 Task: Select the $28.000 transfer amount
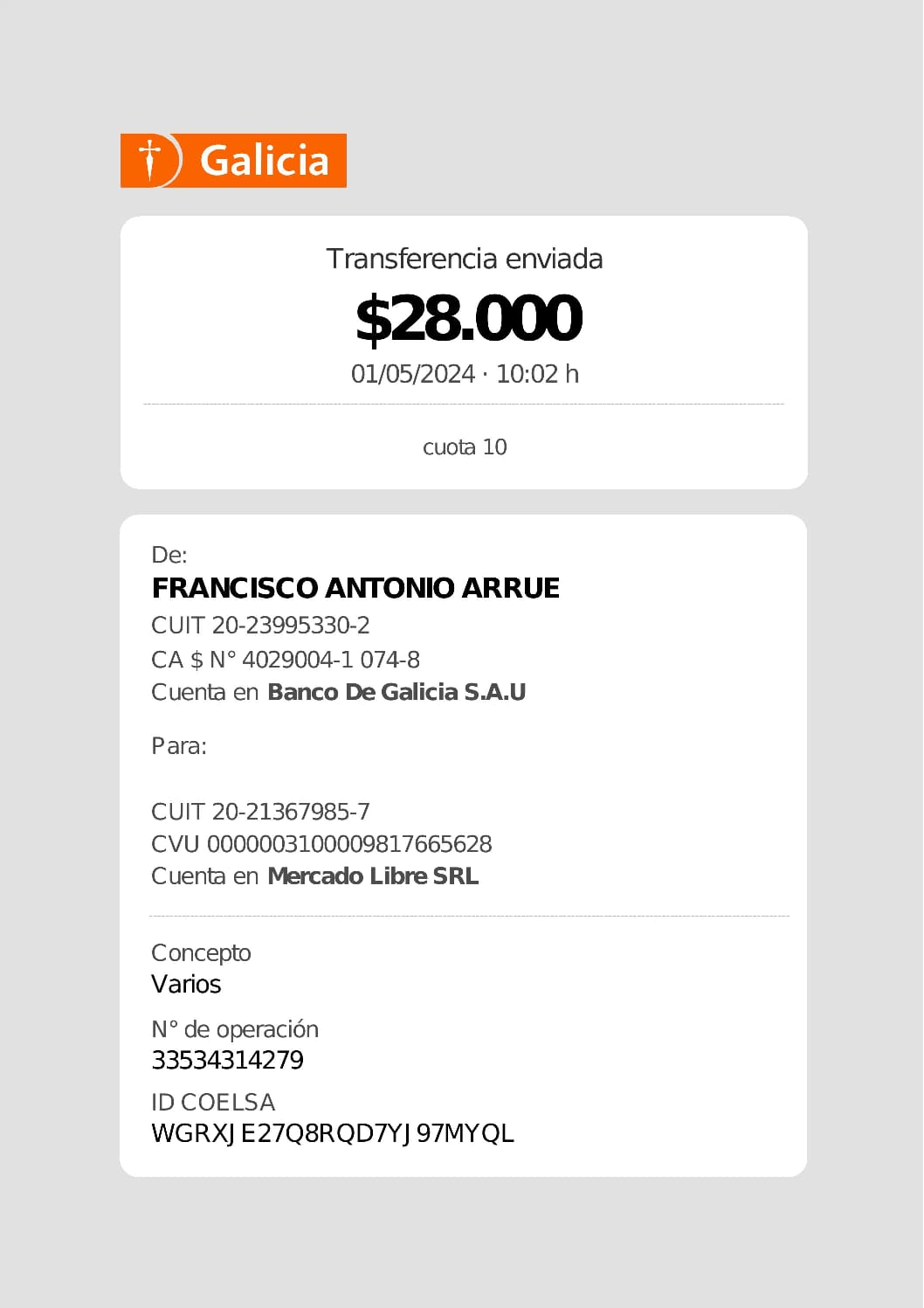(x=467, y=318)
